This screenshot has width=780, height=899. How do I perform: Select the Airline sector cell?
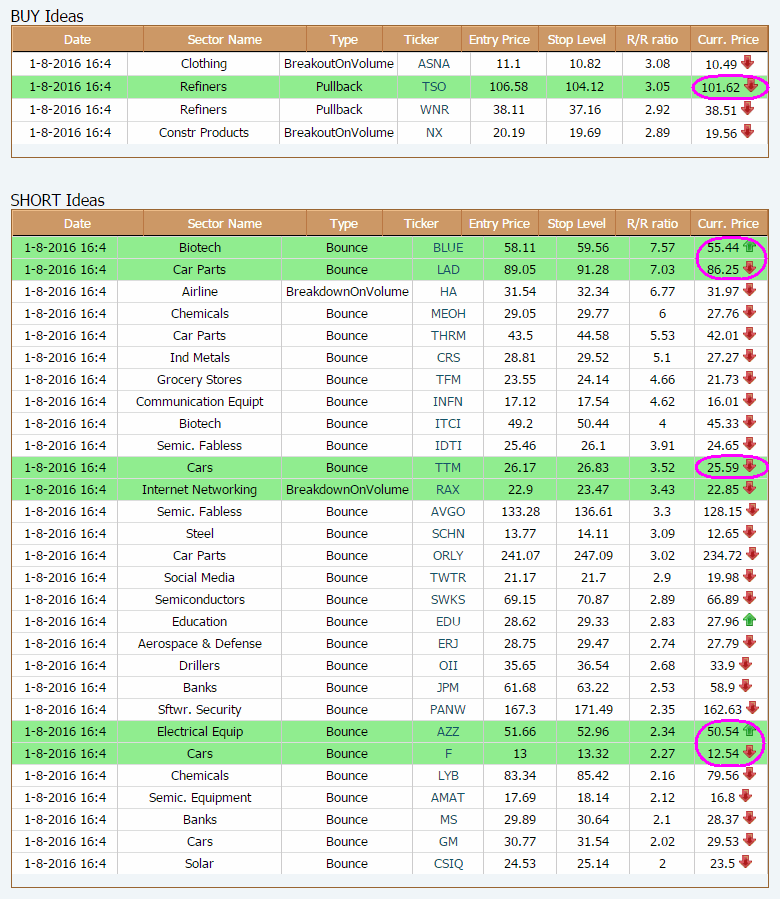[x=200, y=291]
